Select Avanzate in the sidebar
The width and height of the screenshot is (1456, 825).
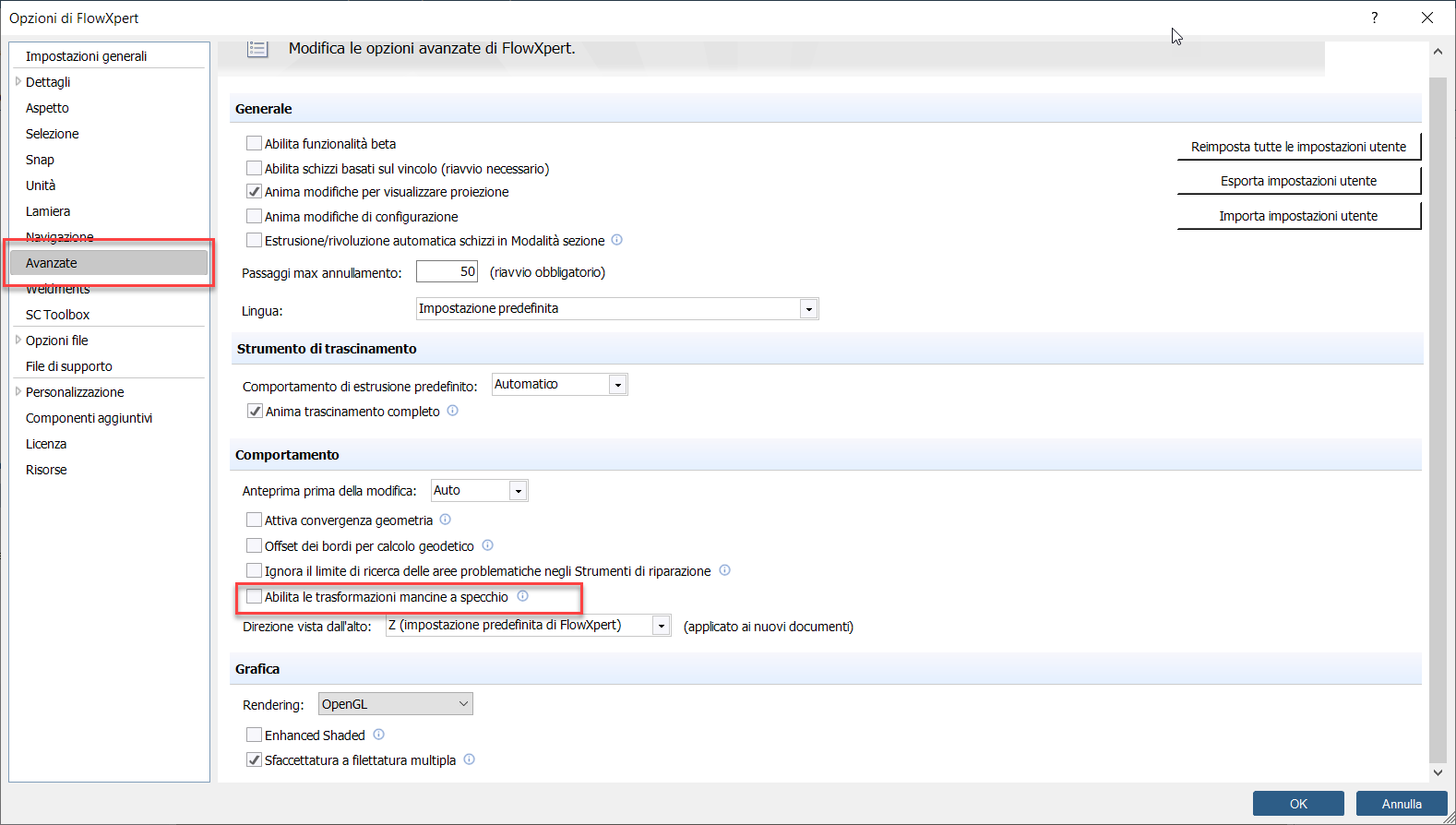coord(109,263)
